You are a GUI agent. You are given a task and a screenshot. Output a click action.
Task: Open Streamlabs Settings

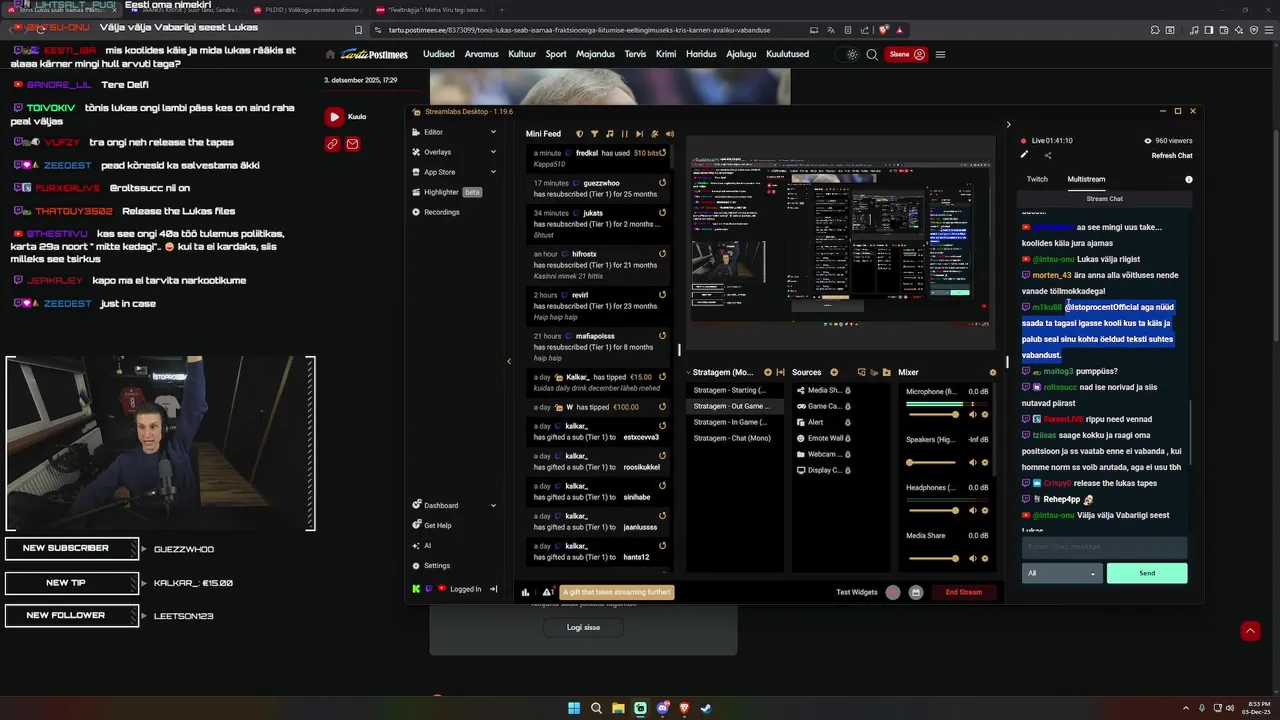pyautogui.click(x=431, y=565)
